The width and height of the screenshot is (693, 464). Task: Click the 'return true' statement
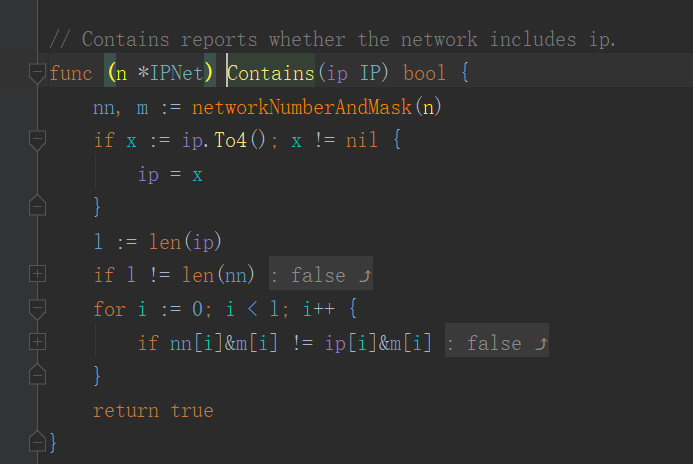pos(153,411)
